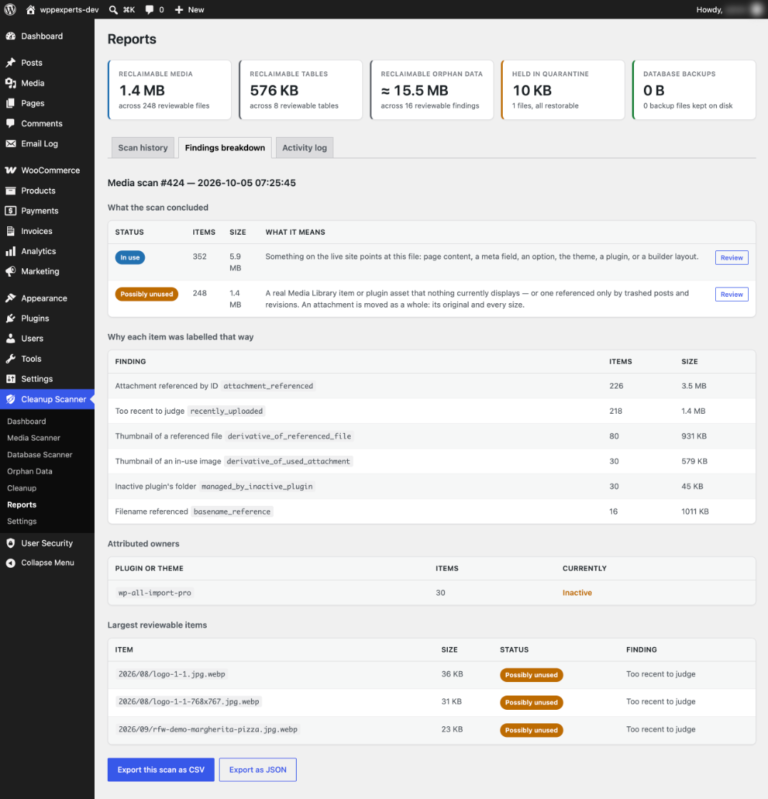The image size is (768, 799).
Task: Click the derivative_of_used_attachment code tag
Action: (288, 461)
